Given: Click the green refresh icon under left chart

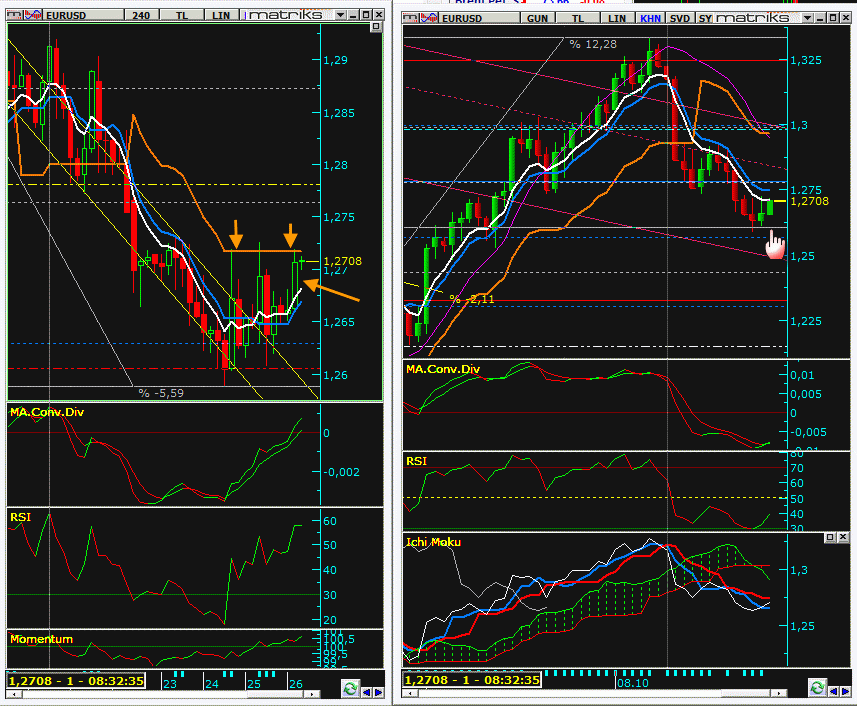Looking at the screenshot, I should click(x=350, y=689).
